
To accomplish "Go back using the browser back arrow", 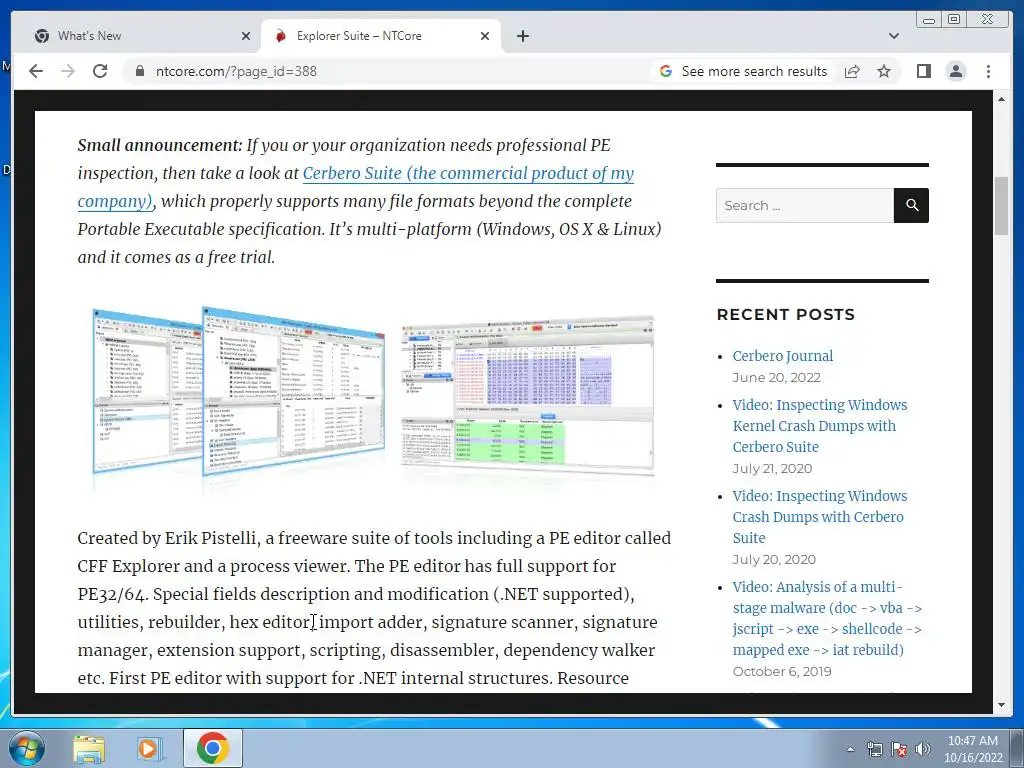I will click(x=36, y=71).
